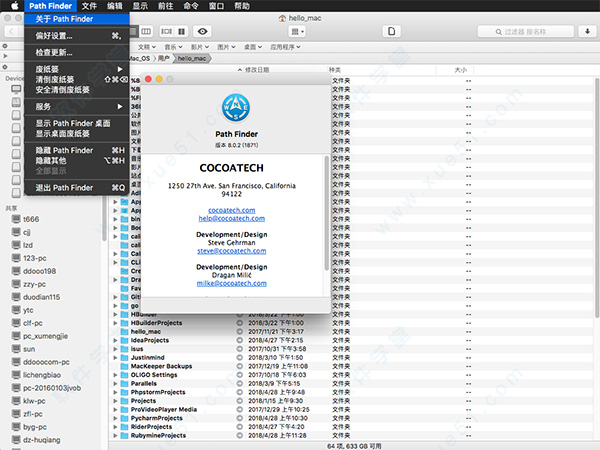The height and width of the screenshot is (450, 600).
Task: Select 隐藏 Path Finder menu item
Action: (x=77, y=150)
